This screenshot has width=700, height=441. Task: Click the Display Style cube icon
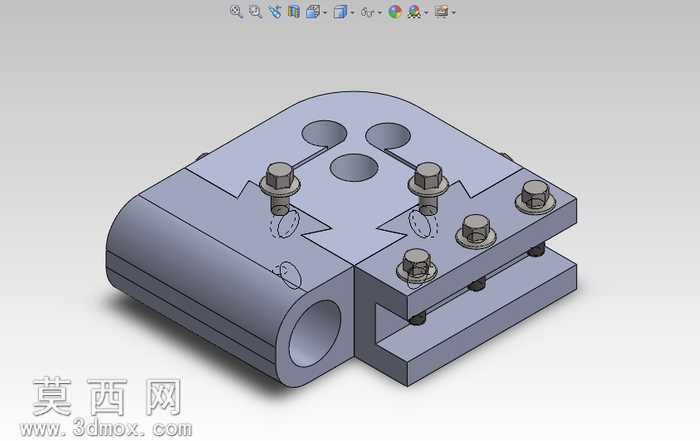click(340, 12)
